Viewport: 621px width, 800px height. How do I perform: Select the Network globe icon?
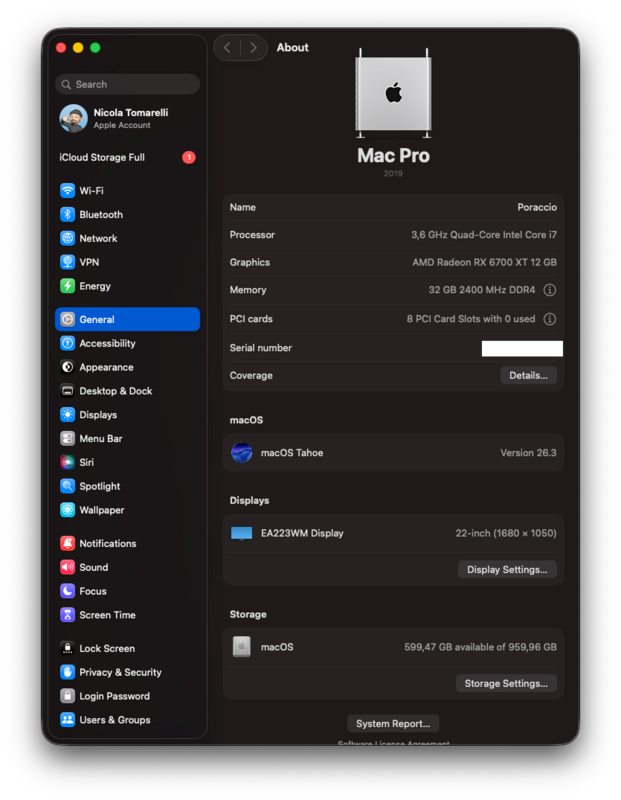tap(67, 238)
